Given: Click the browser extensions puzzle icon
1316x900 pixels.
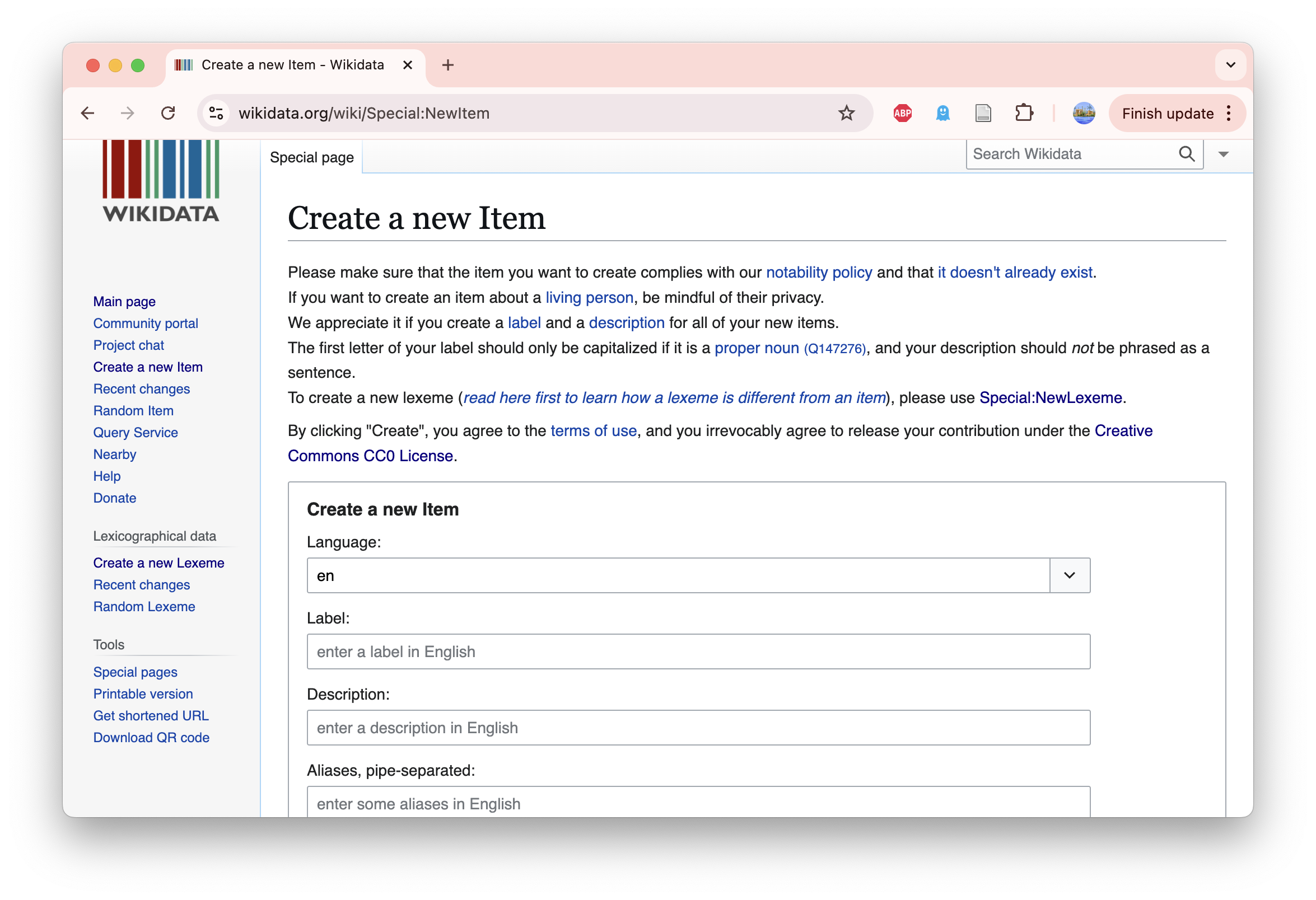Looking at the screenshot, I should [x=1024, y=113].
